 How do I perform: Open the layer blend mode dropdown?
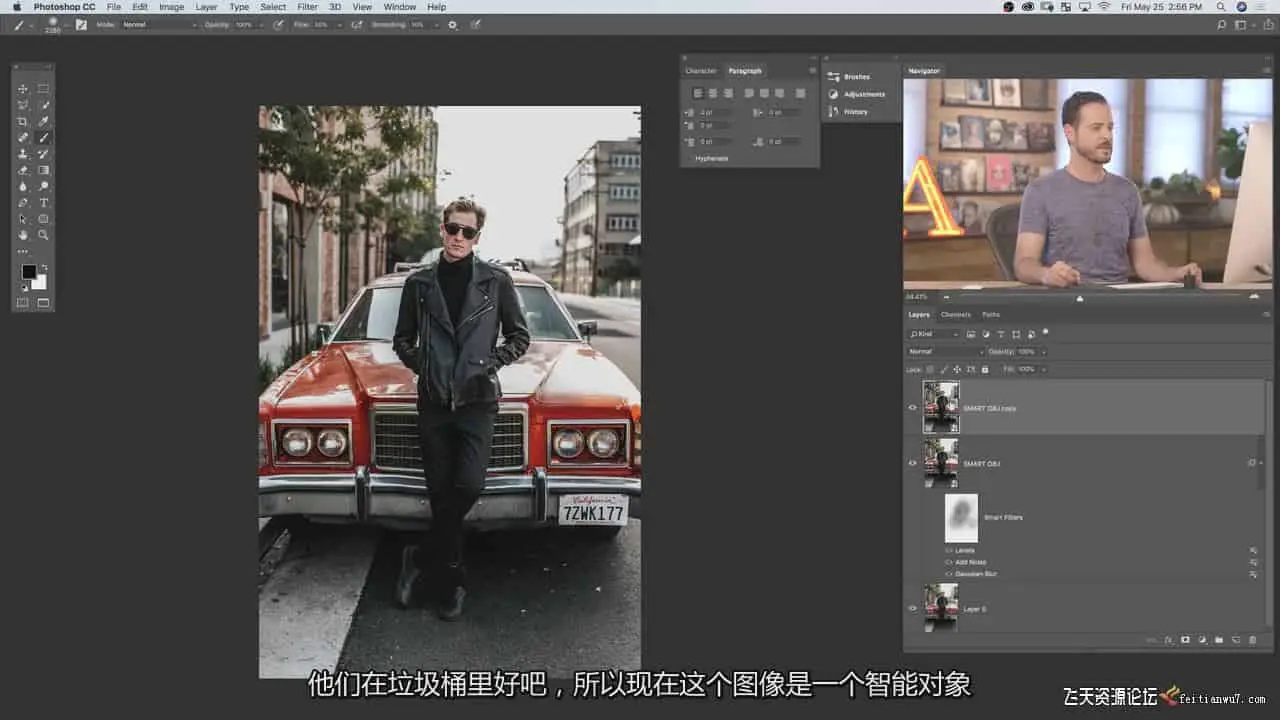point(945,352)
